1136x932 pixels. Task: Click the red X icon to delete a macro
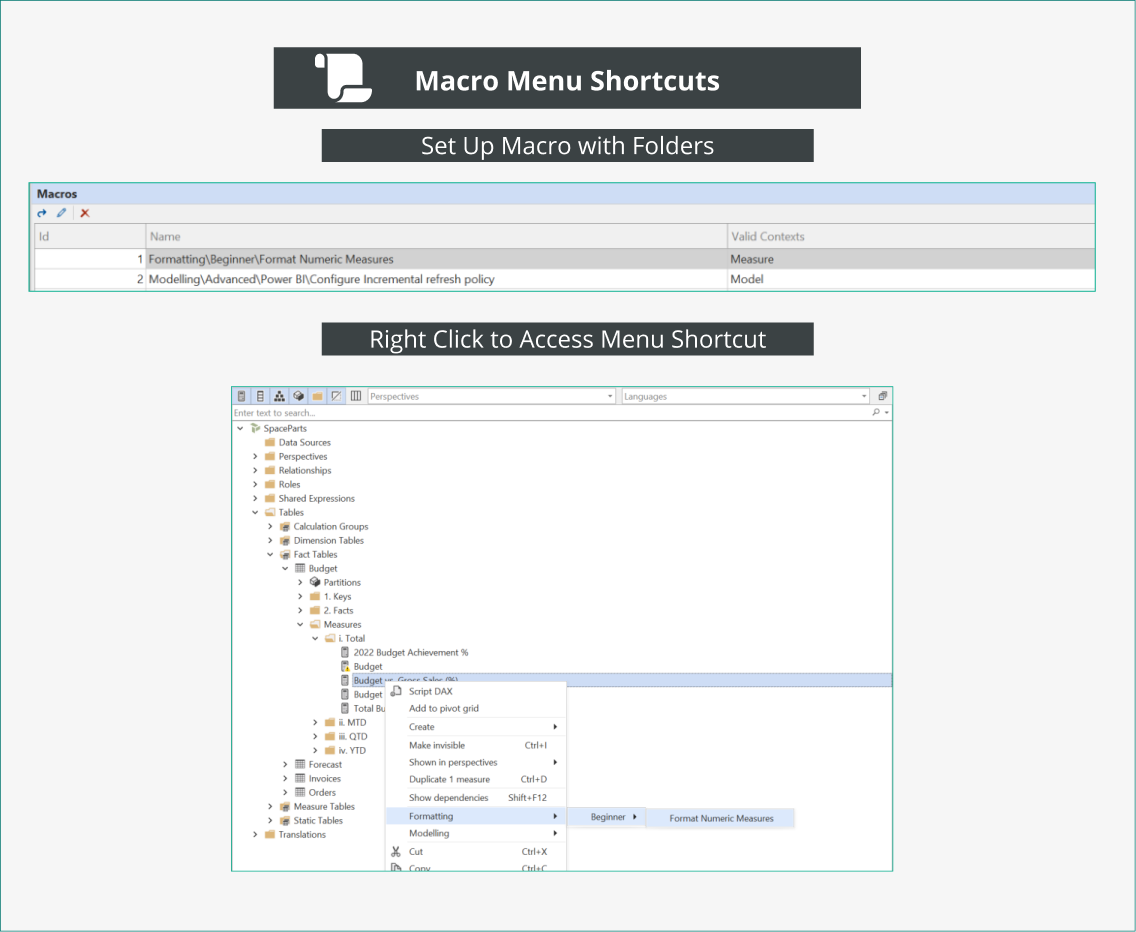[83, 213]
